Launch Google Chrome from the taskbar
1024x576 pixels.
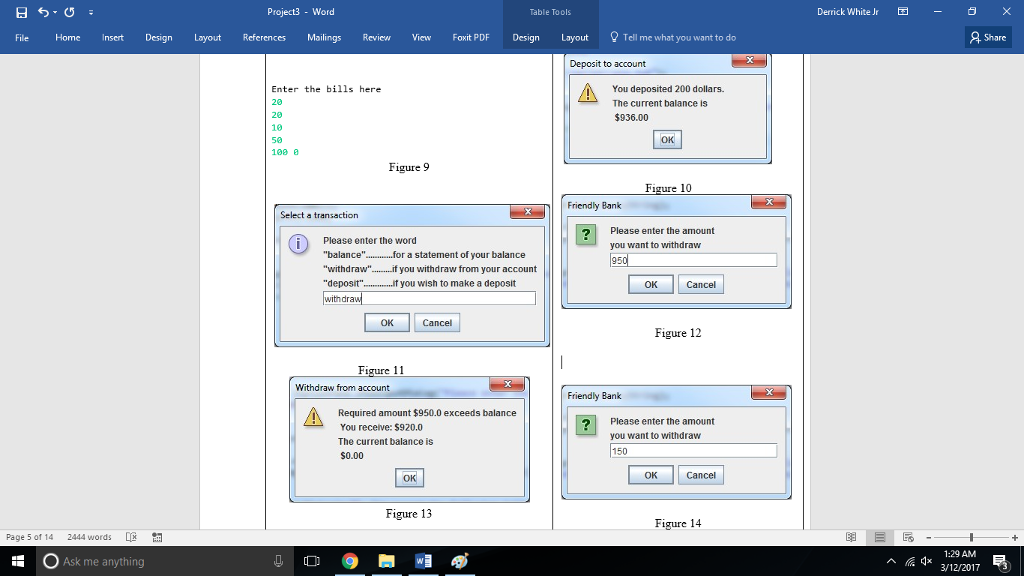349,561
